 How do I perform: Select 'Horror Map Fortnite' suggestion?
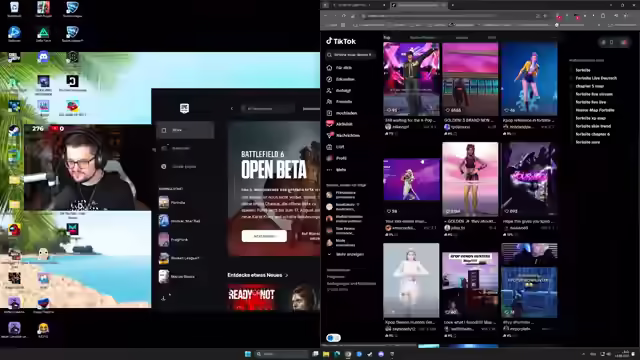(595, 110)
